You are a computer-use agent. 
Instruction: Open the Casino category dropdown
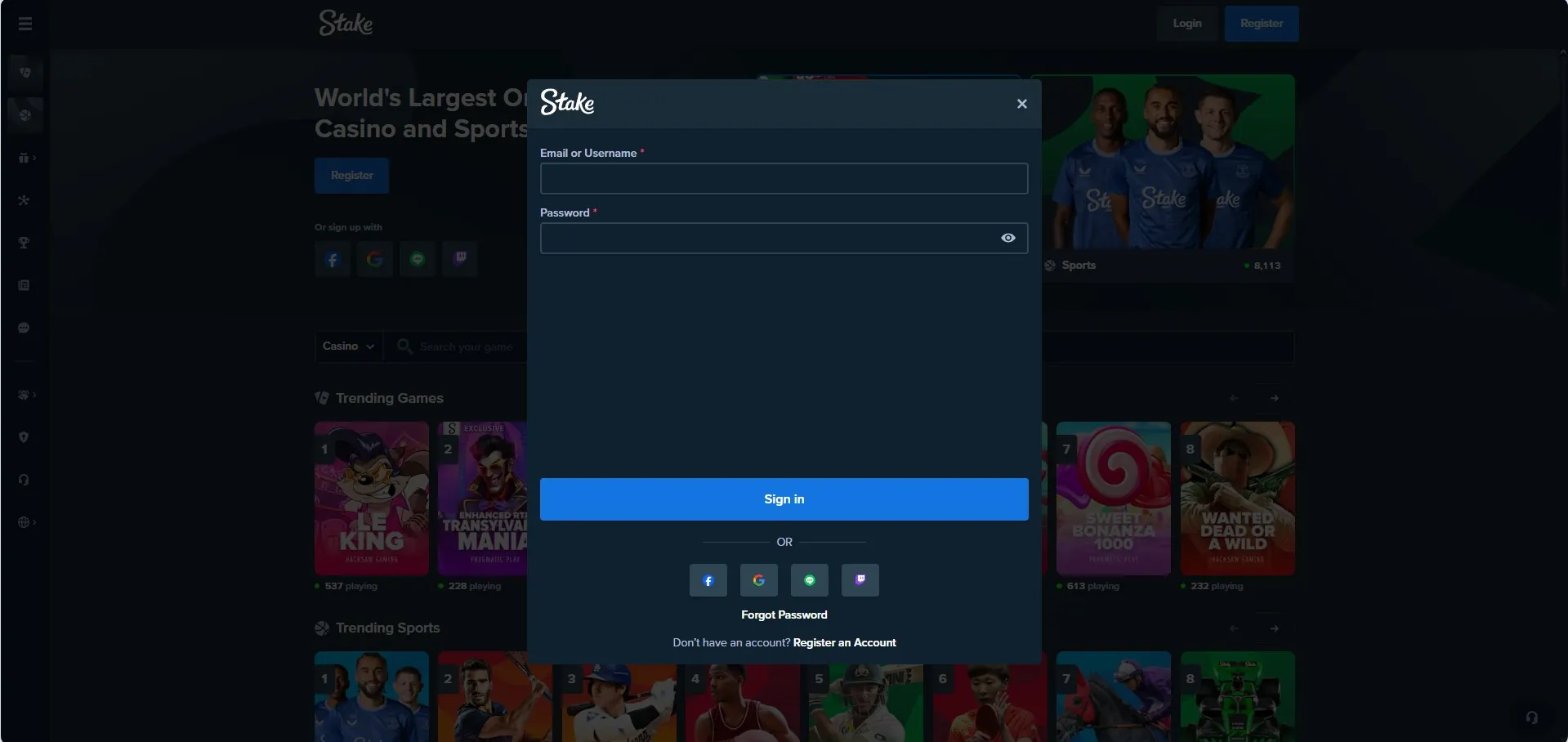(348, 346)
